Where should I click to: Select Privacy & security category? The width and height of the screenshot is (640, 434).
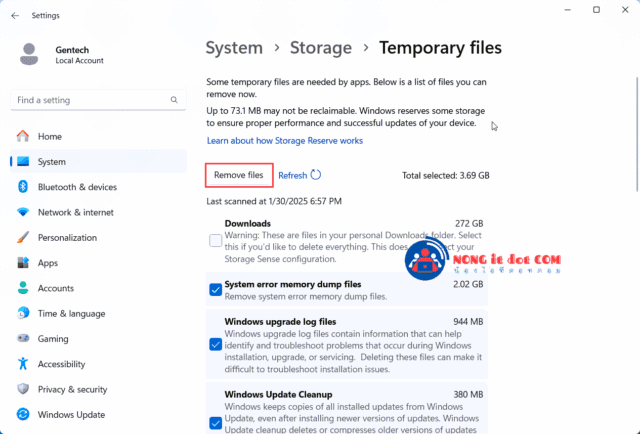tap(99, 389)
